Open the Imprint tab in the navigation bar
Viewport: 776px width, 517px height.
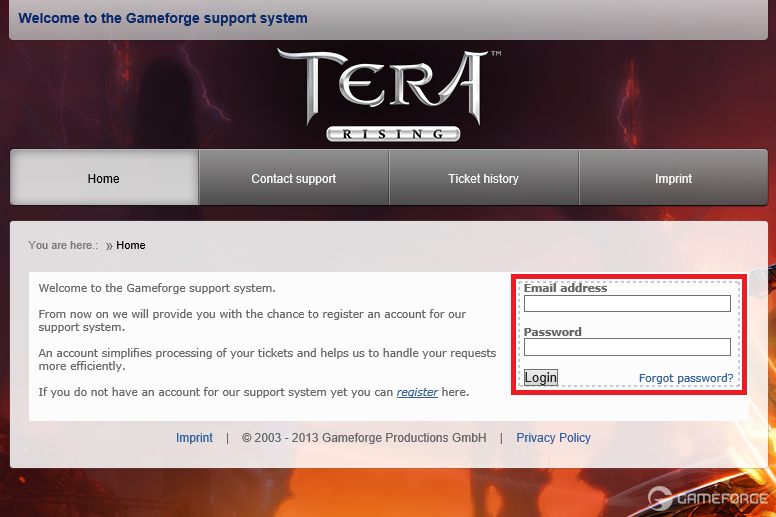tap(673, 179)
